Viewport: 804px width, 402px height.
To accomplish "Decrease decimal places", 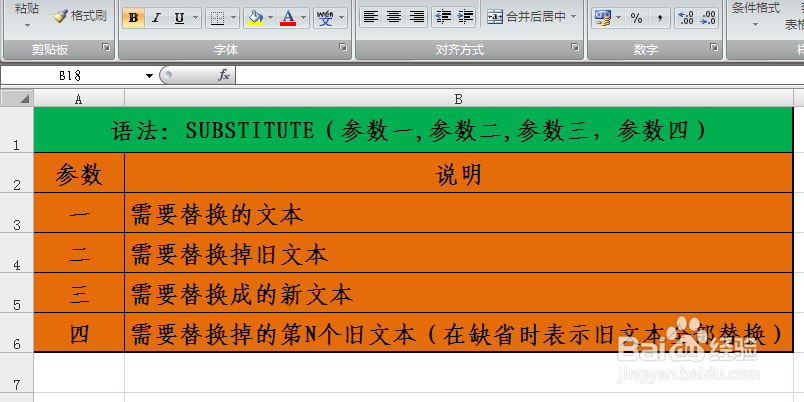I will [x=708, y=18].
